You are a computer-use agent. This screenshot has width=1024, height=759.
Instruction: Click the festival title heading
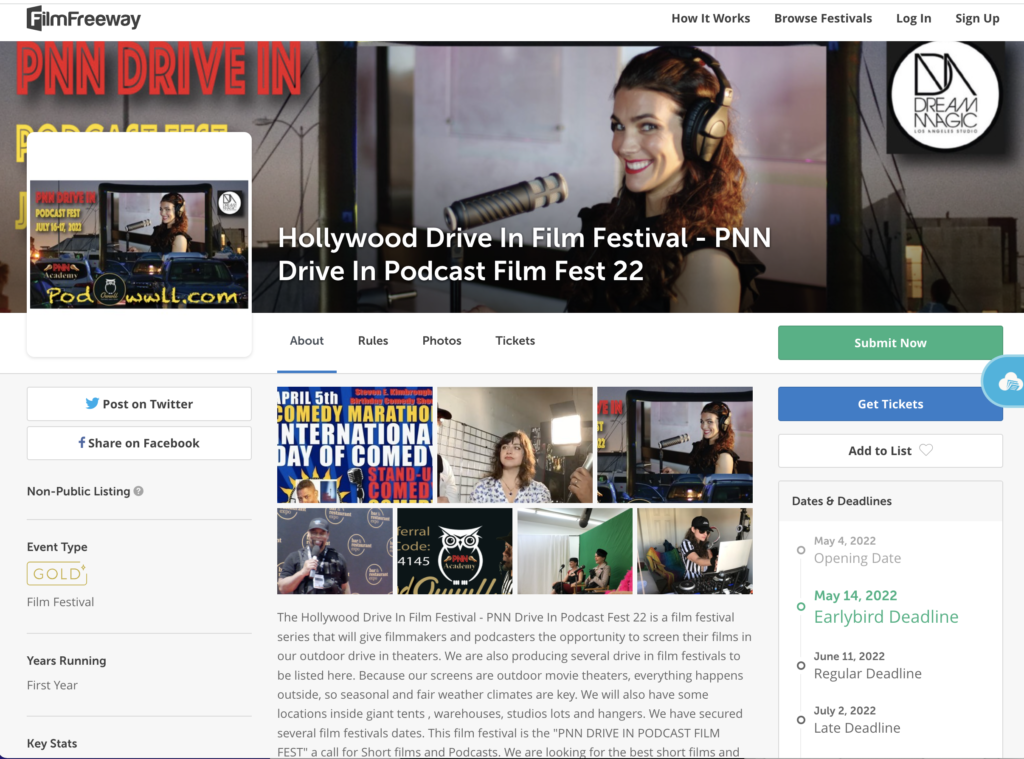point(524,254)
